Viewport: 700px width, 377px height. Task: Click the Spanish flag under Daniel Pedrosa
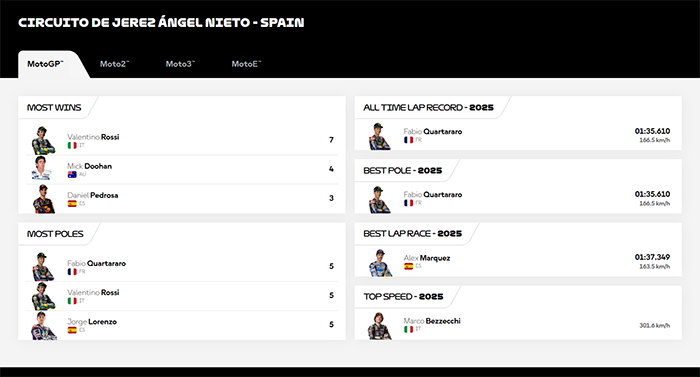[x=72, y=204]
